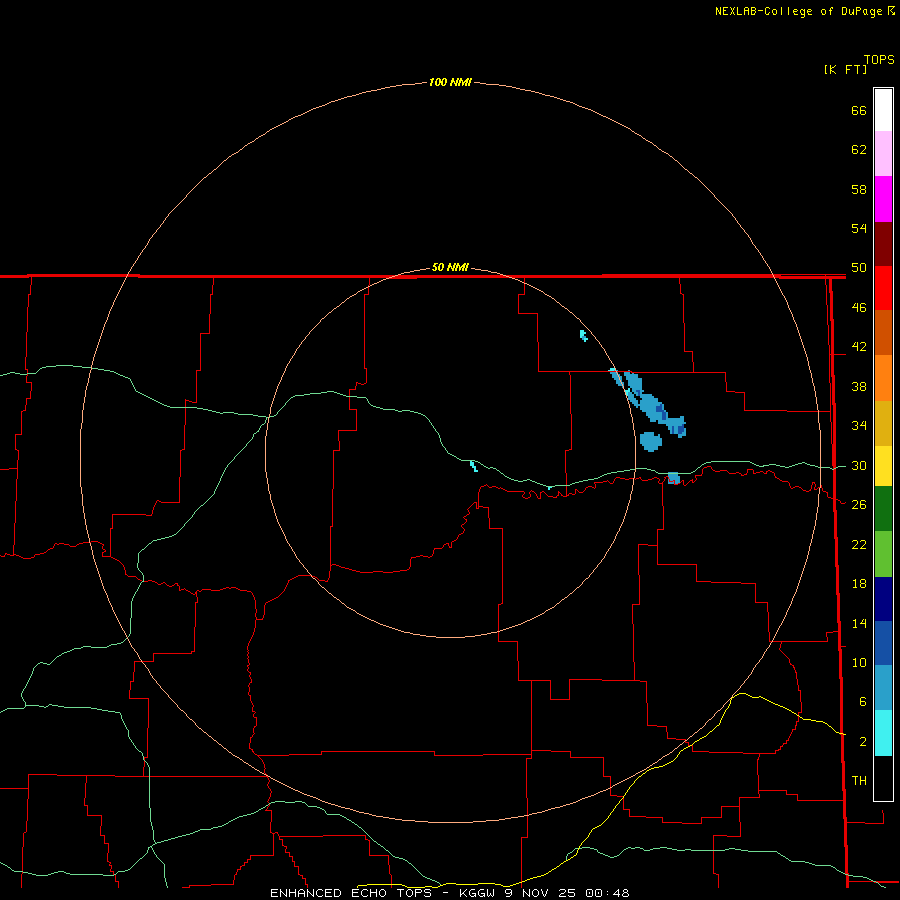
Task: Click the [K FT] units label
Action: click(x=845, y=70)
